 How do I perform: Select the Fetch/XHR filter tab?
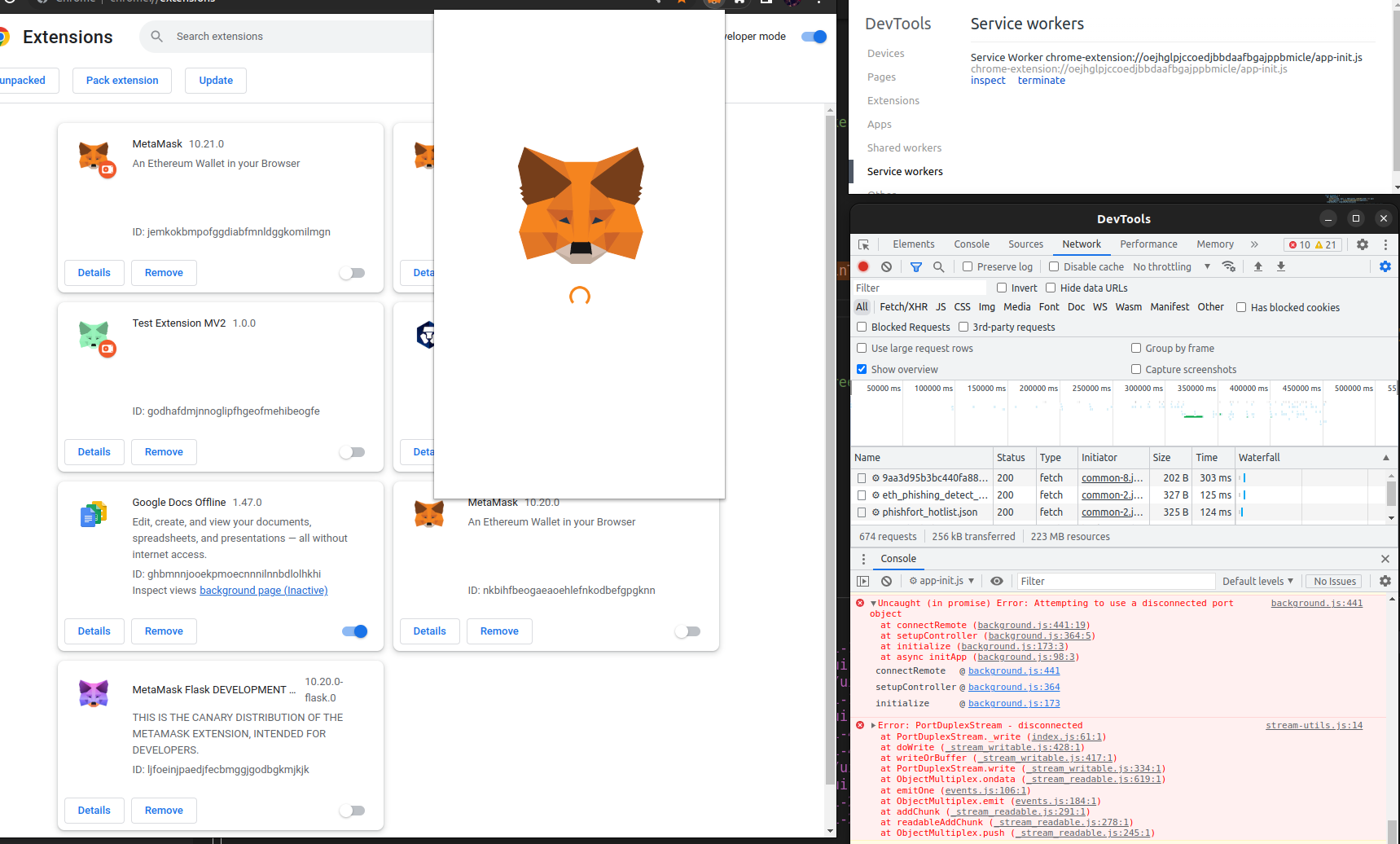click(903, 306)
